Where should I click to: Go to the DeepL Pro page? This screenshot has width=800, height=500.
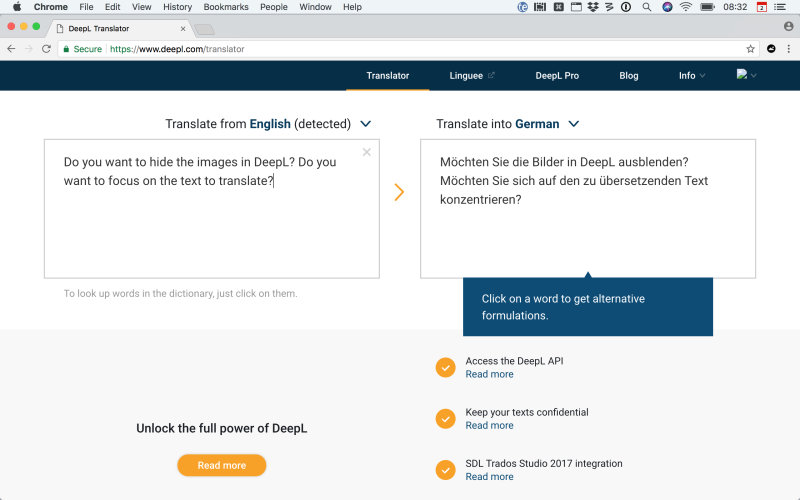[x=557, y=76]
